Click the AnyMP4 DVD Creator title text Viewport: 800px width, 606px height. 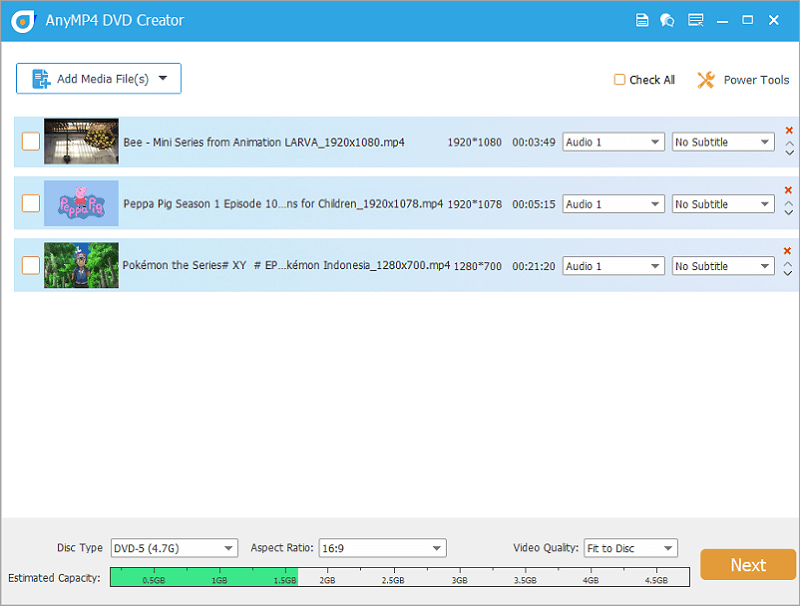(x=115, y=20)
